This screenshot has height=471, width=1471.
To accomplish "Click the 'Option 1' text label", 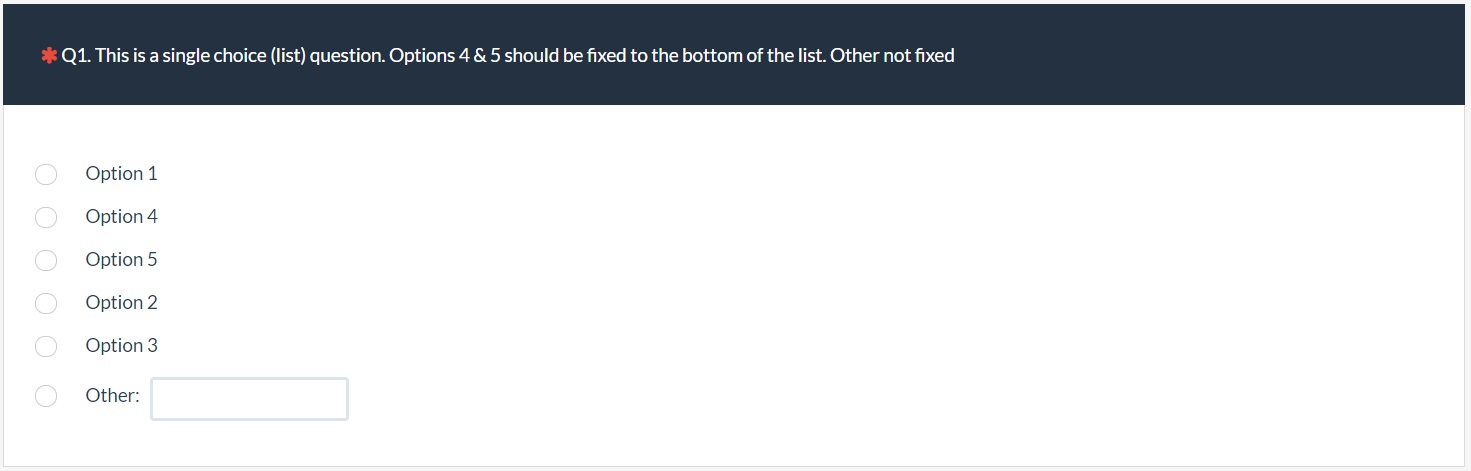I will (x=121, y=174).
